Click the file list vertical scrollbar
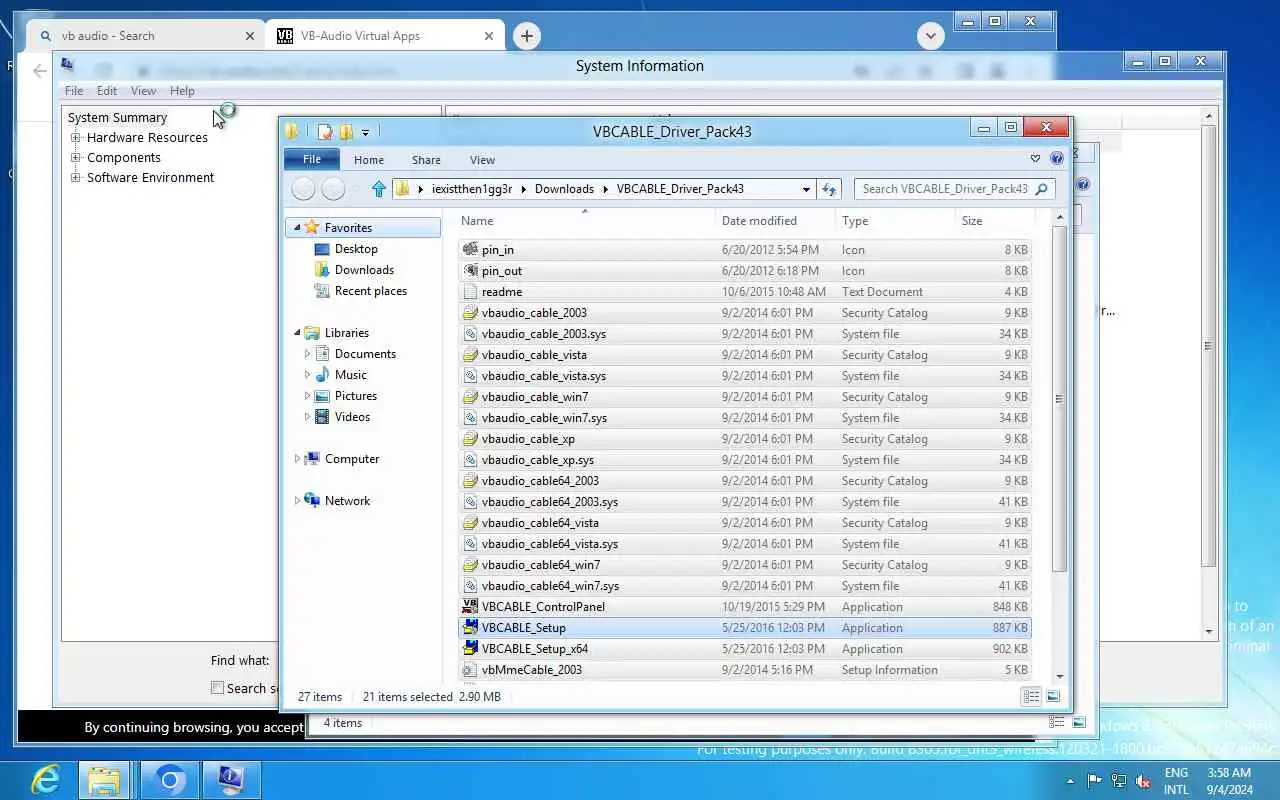The image size is (1280, 800). coord(1059,398)
